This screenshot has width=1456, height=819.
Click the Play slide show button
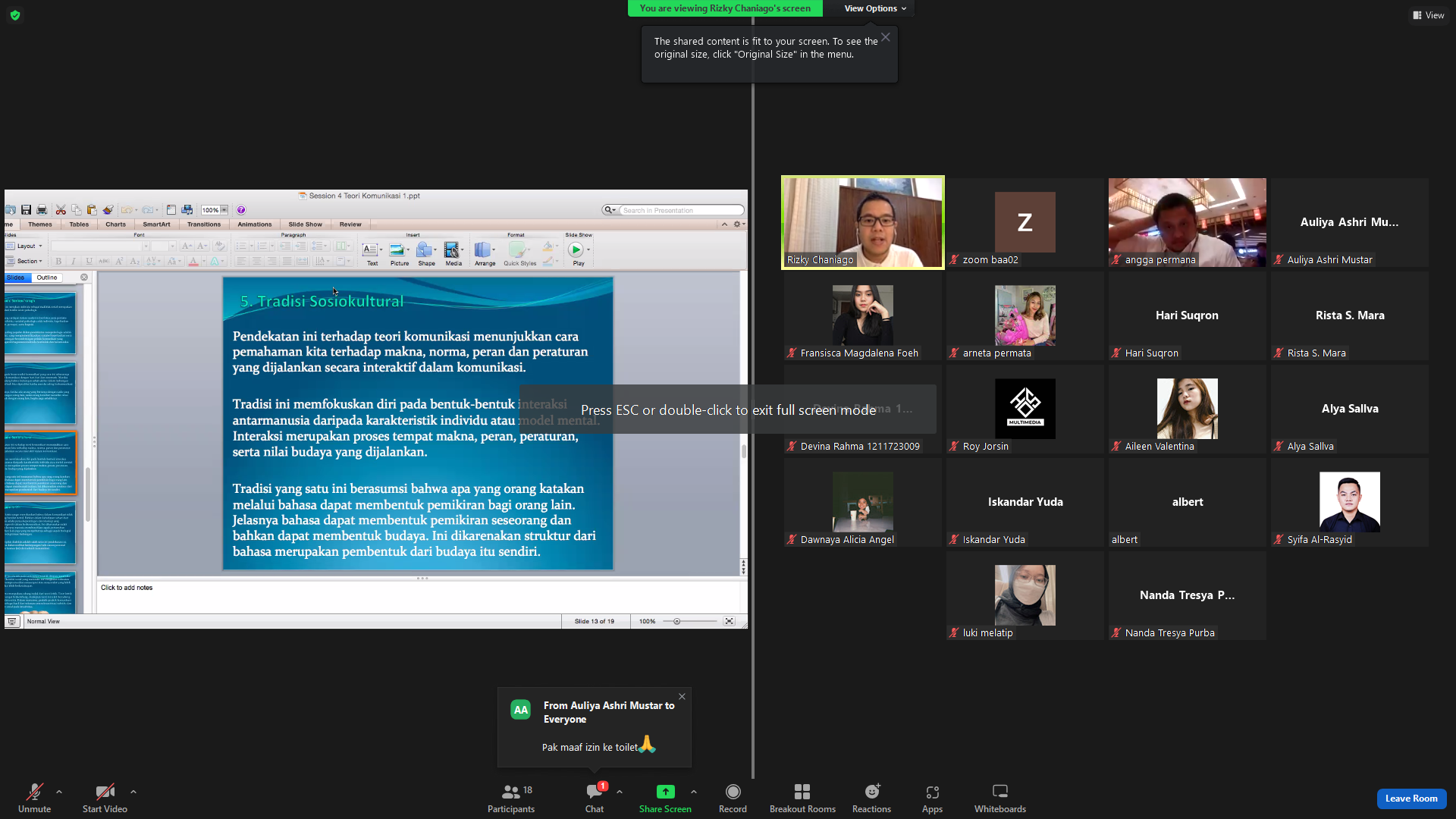coord(578,254)
